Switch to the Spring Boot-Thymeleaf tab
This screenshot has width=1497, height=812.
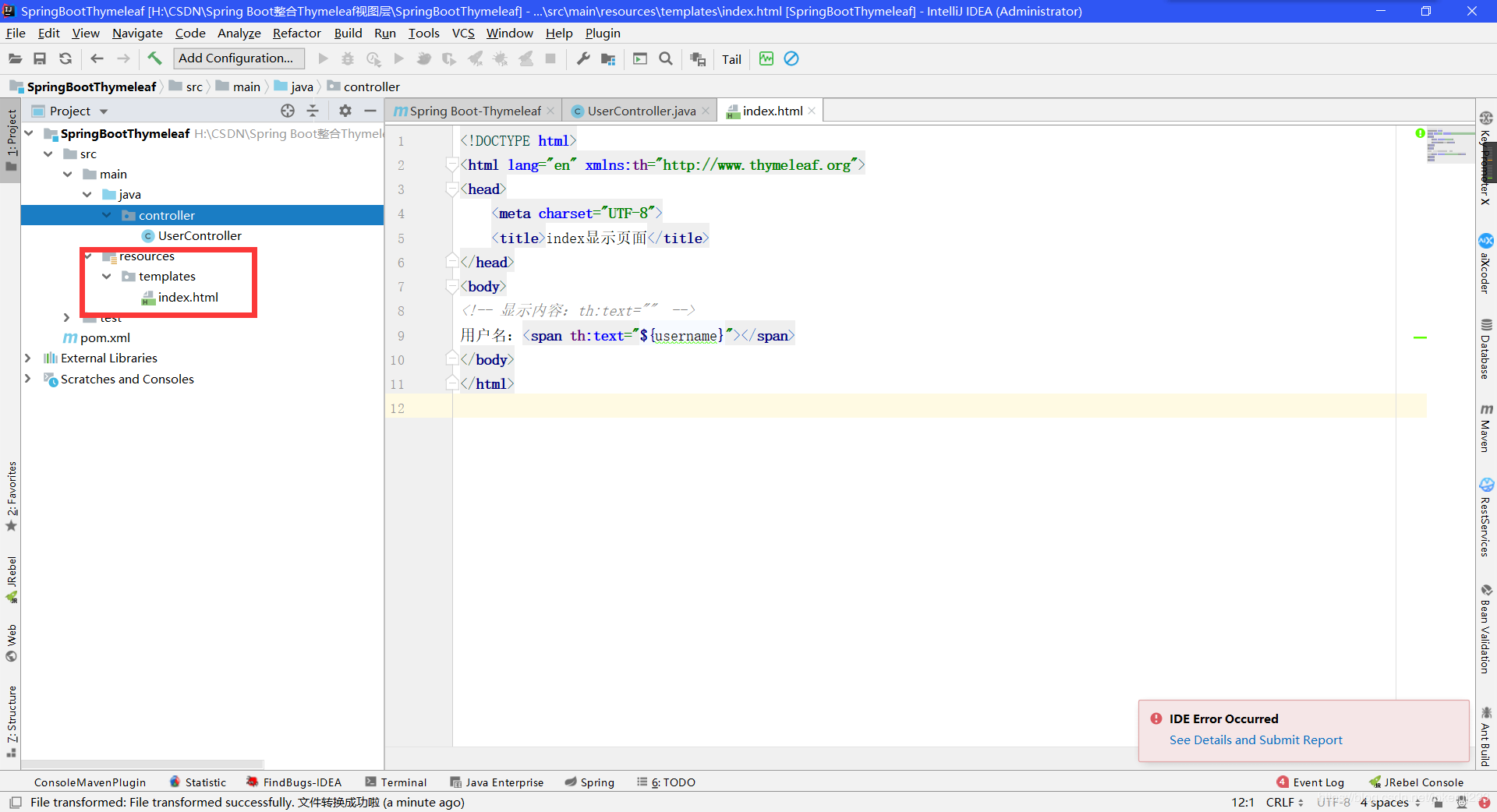474,111
